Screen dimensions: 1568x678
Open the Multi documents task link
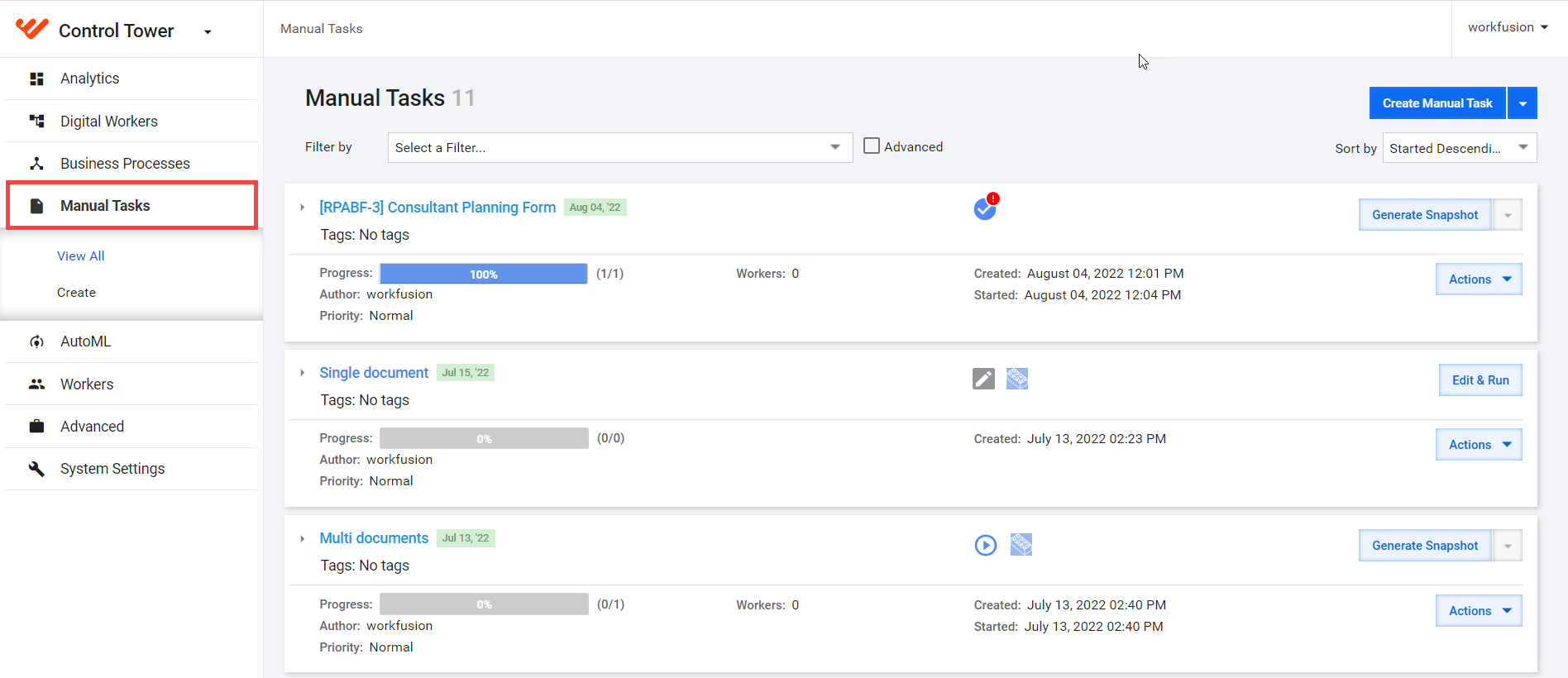[374, 538]
